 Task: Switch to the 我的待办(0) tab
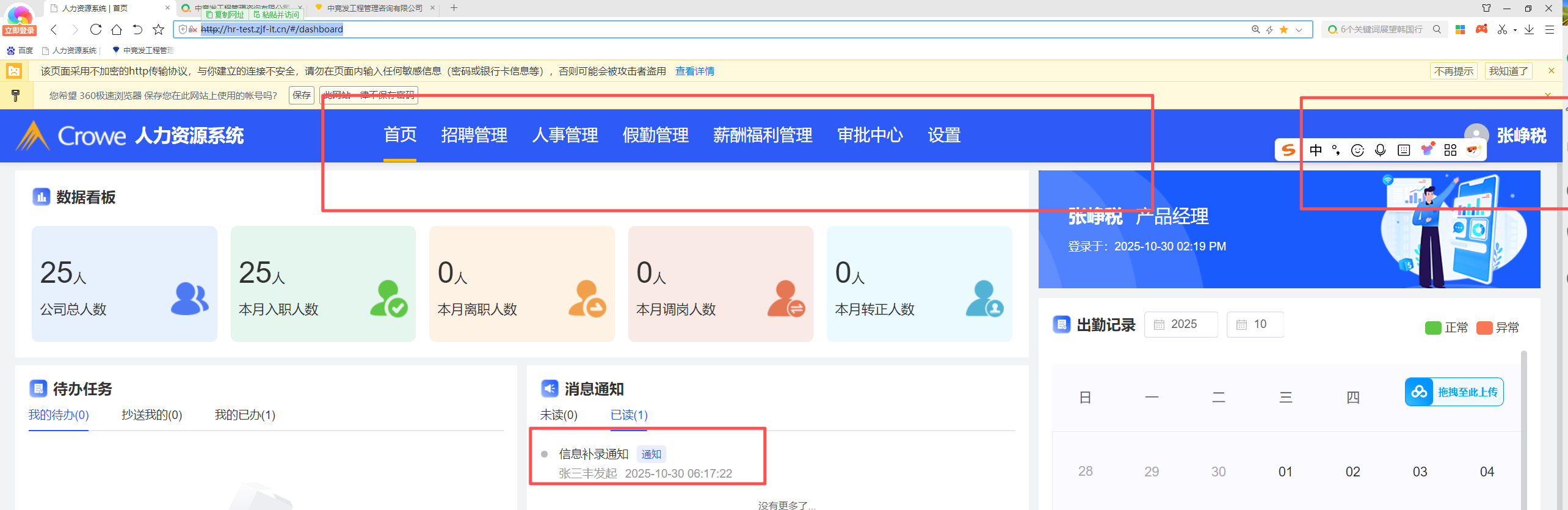[x=59, y=415]
